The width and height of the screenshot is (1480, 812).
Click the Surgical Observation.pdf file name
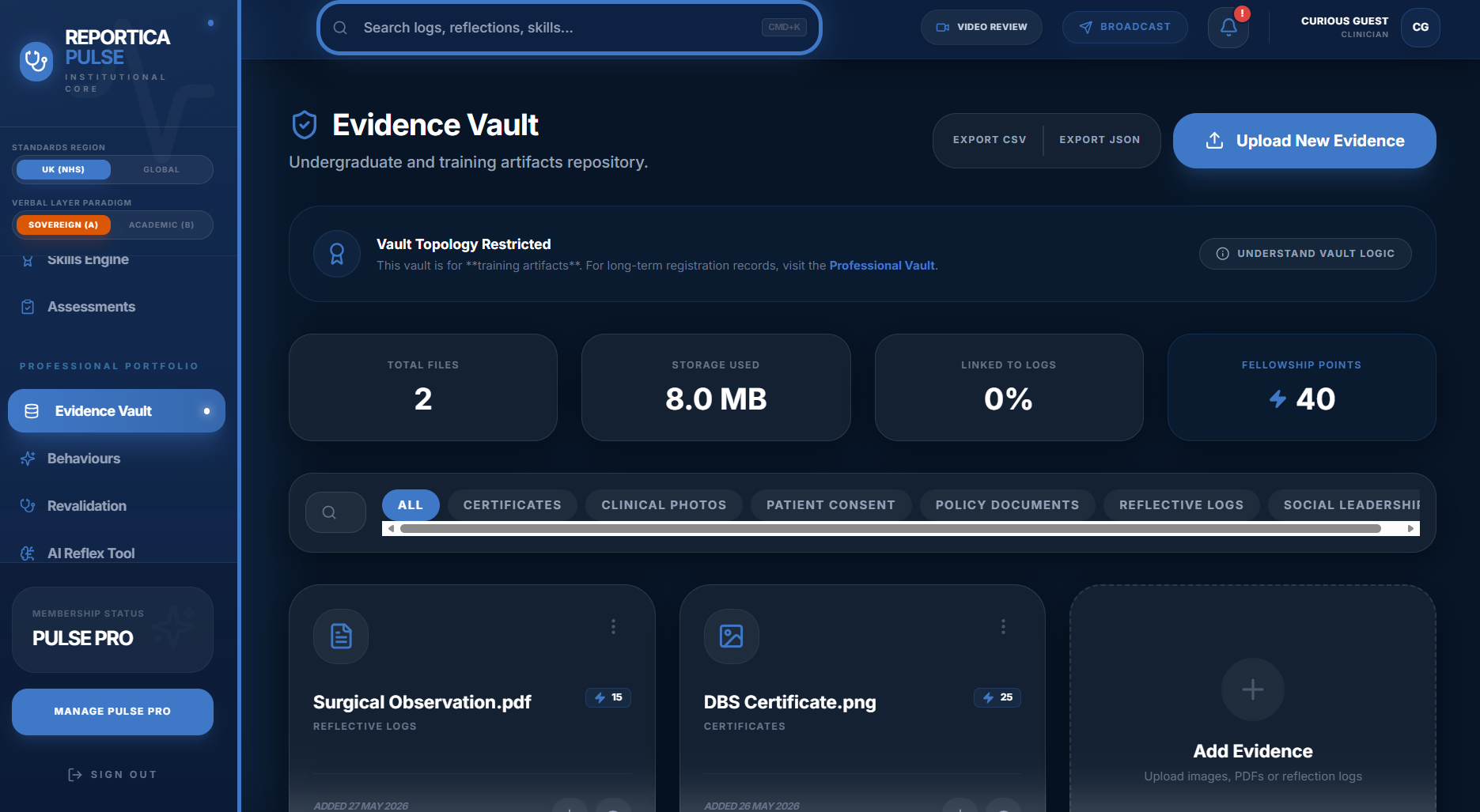[422, 702]
